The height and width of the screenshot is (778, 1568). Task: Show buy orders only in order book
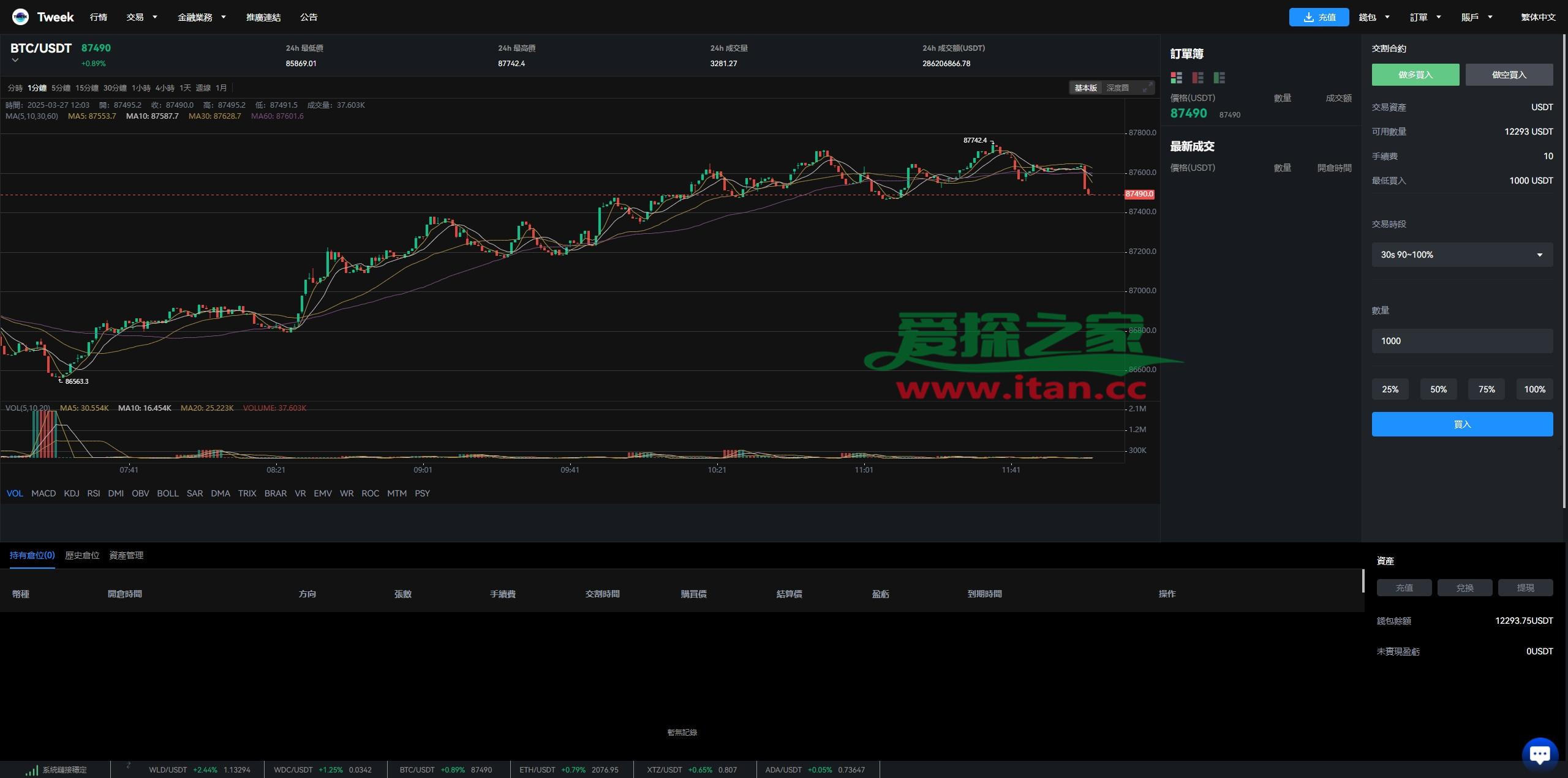[1219, 78]
